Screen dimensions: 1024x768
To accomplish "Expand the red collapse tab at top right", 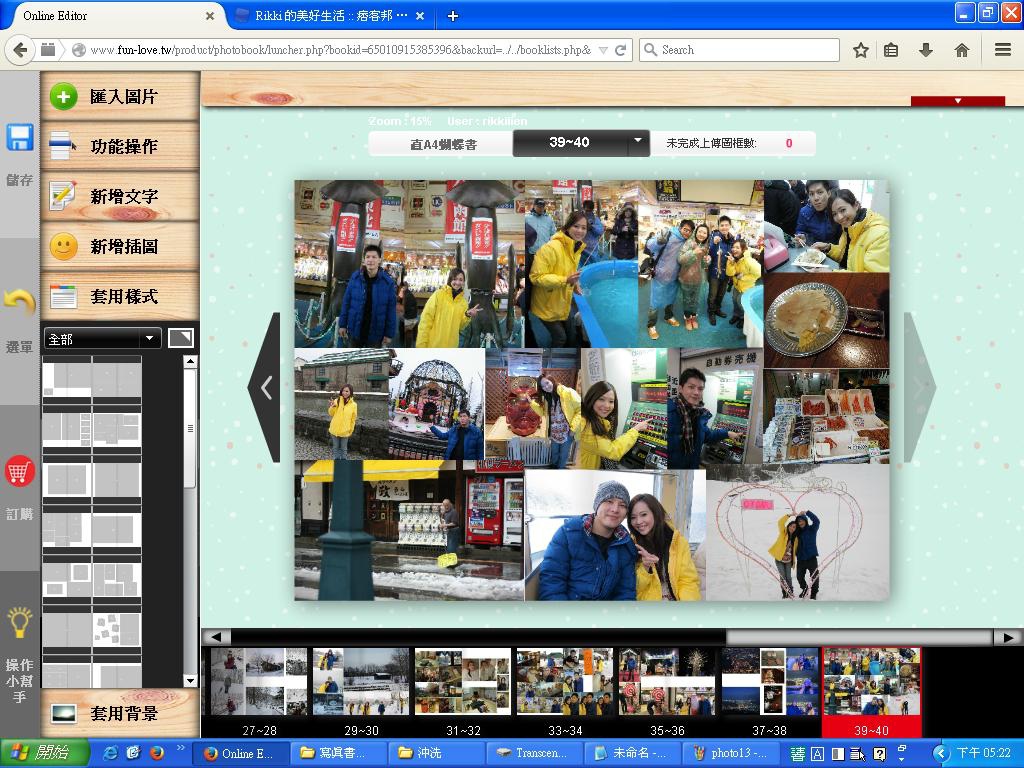I will click(957, 101).
